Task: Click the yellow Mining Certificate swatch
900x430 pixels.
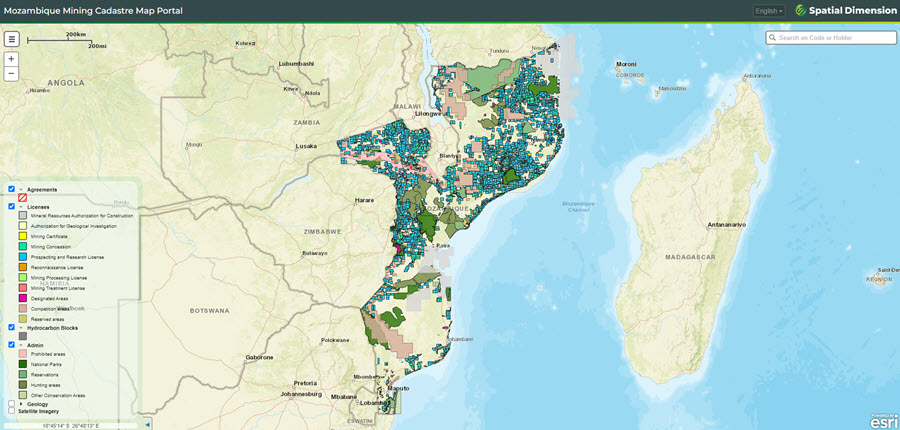Action: [22, 236]
